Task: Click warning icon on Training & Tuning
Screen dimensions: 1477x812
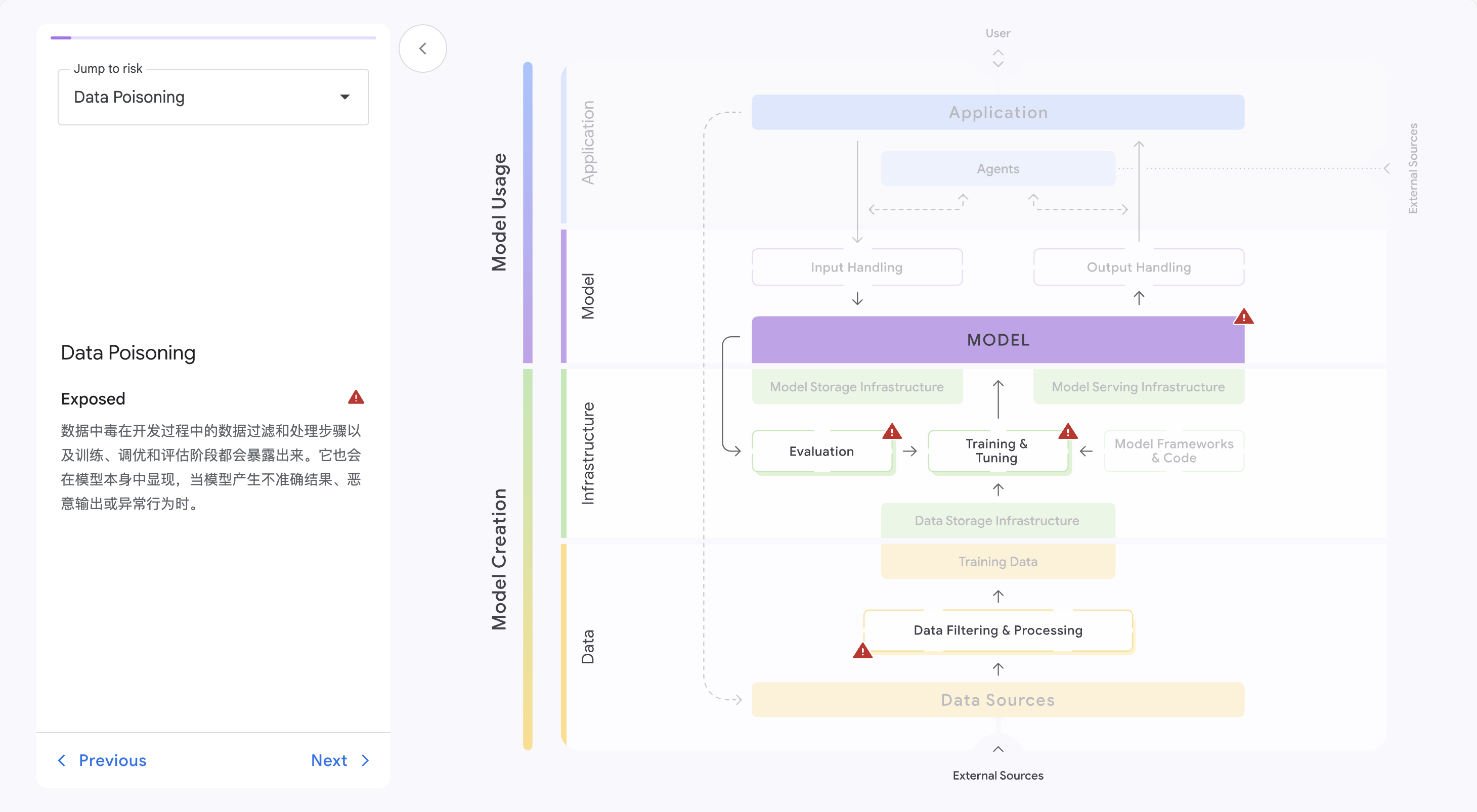Action: click(x=1068, y=431)
